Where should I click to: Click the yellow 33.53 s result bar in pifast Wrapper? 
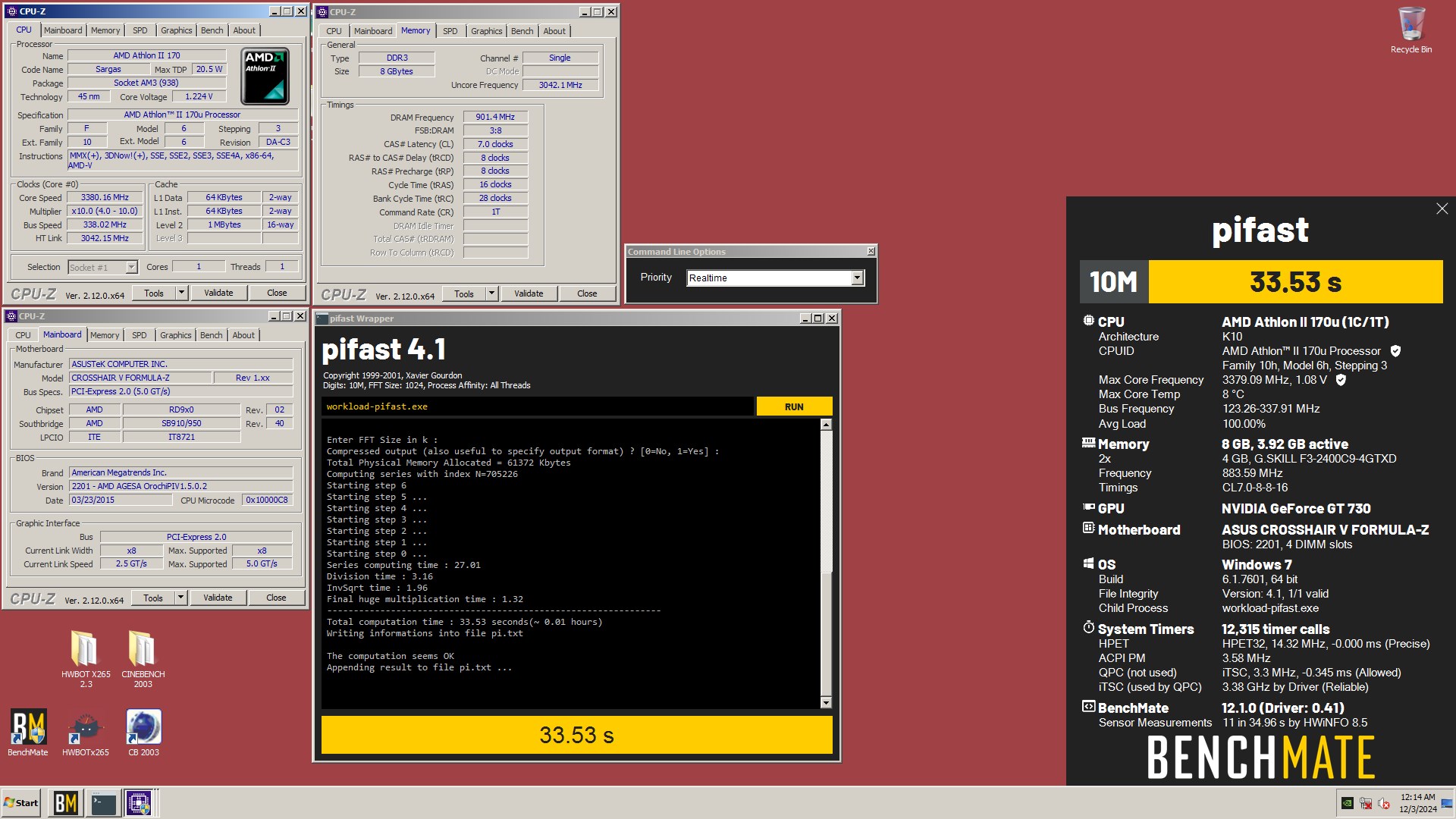tap(577, 735)
